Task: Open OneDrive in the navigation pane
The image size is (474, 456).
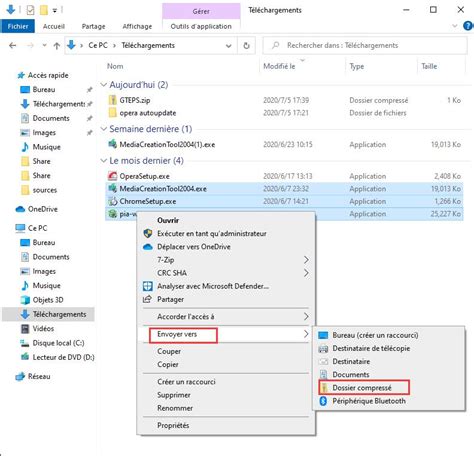Action: 42,209
